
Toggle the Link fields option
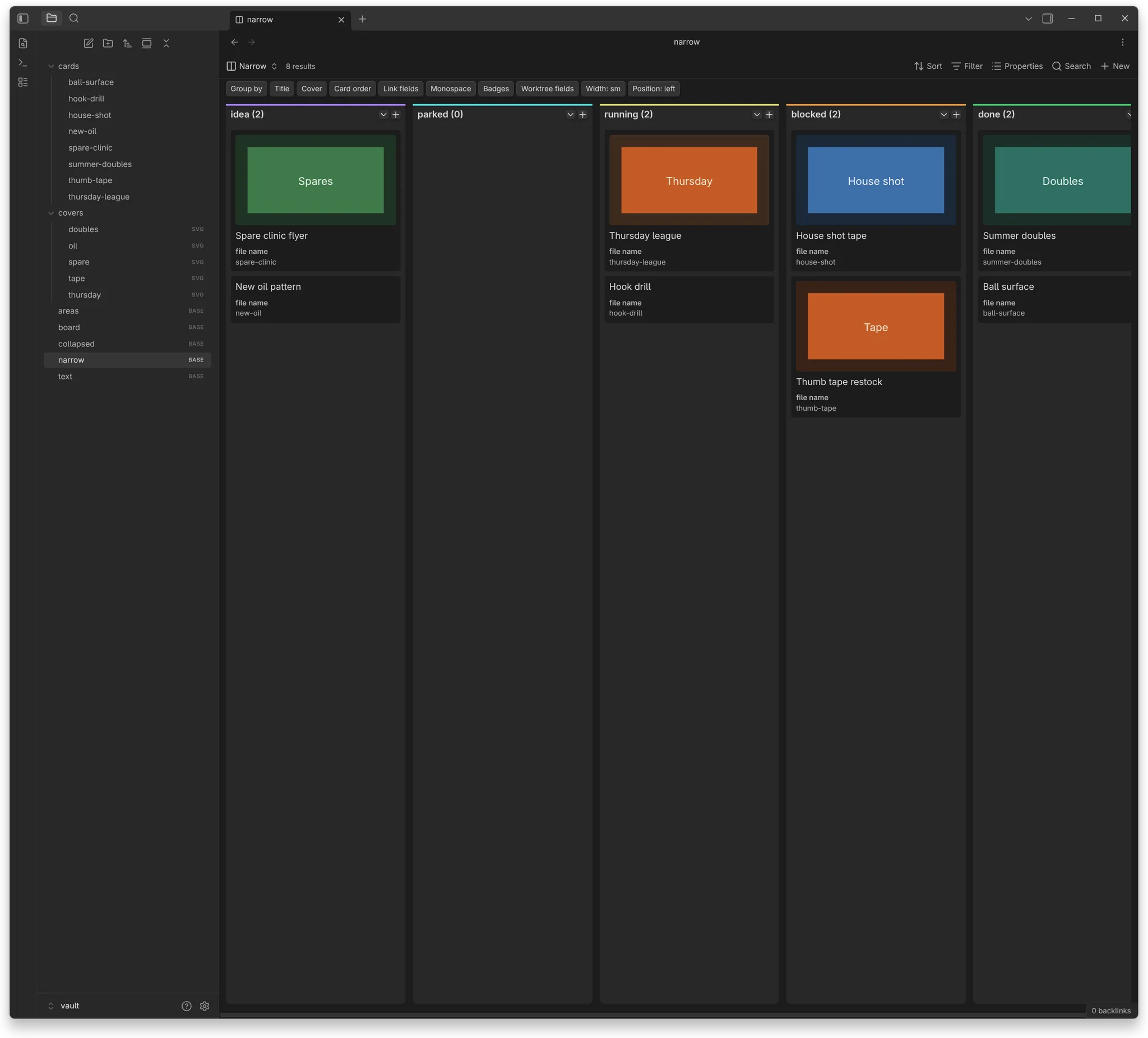[x=400, y=89]
